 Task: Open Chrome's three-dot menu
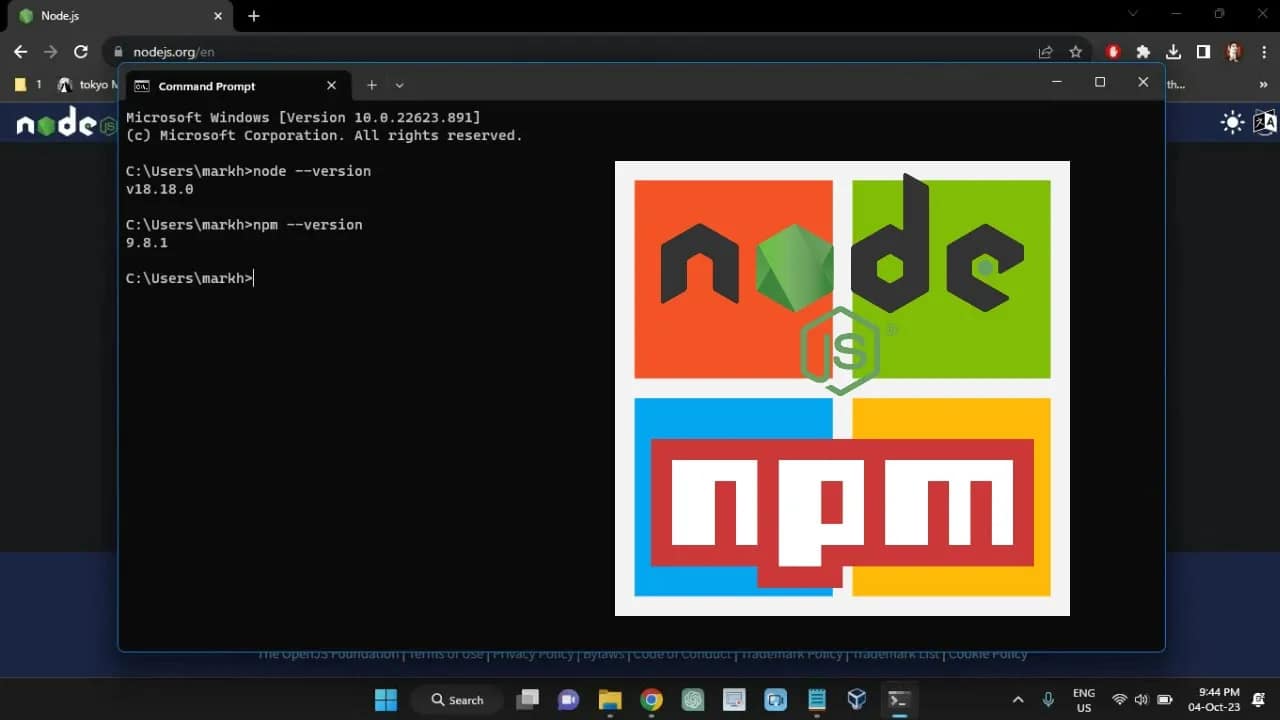click(1264, 52)
